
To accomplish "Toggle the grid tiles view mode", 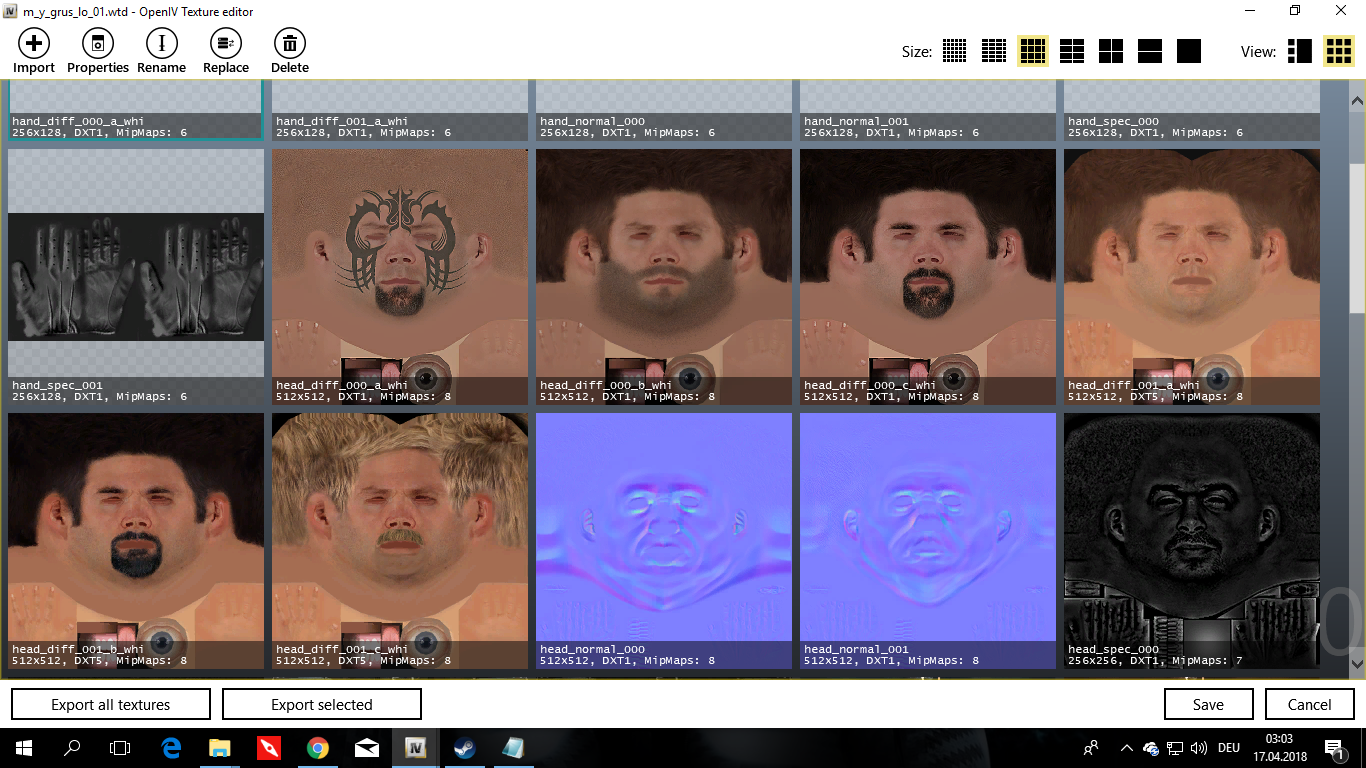I will tap(1338, 51).
